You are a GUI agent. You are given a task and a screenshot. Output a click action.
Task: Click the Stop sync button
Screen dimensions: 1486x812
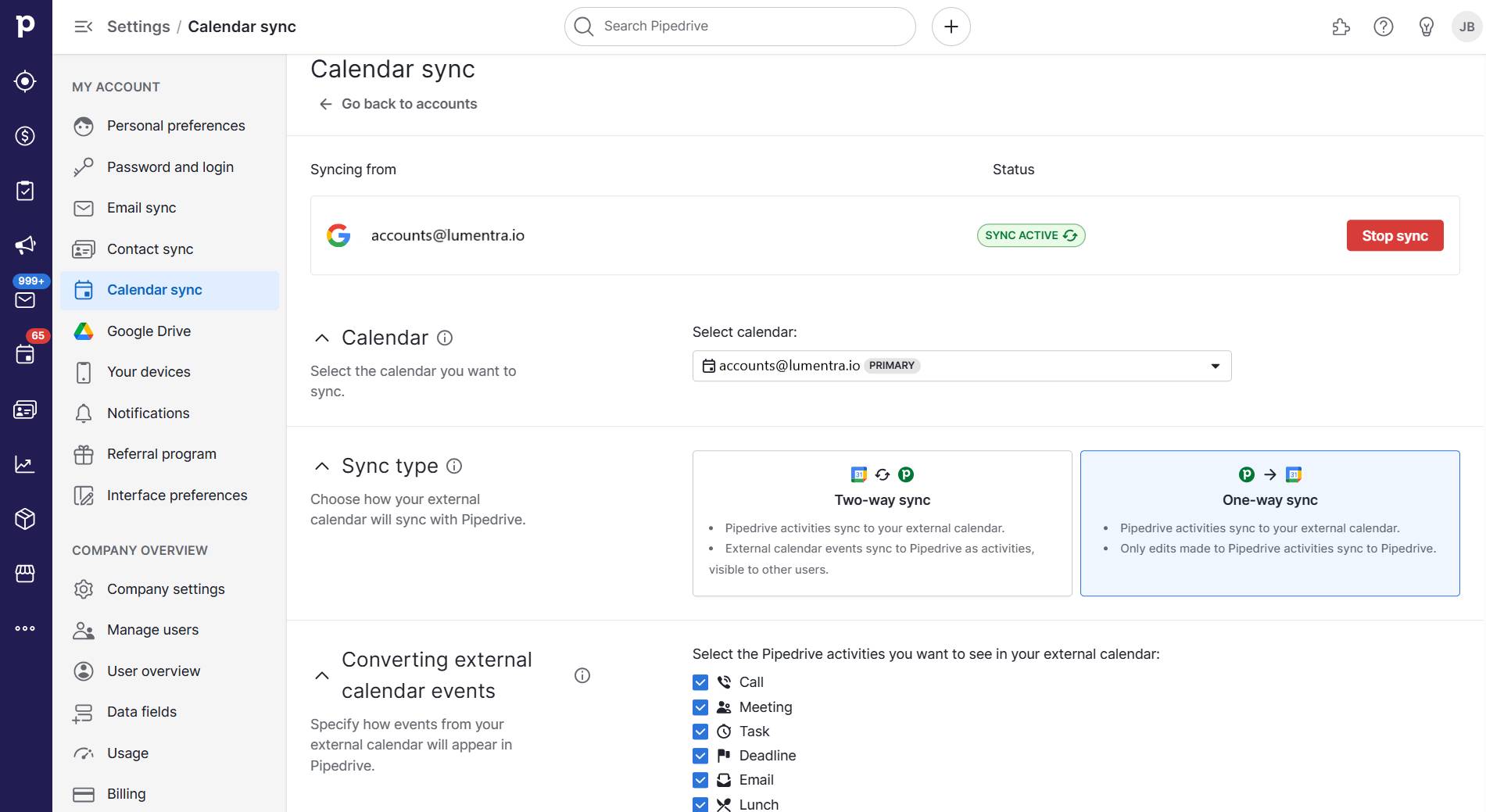(x=1395, y=235)
